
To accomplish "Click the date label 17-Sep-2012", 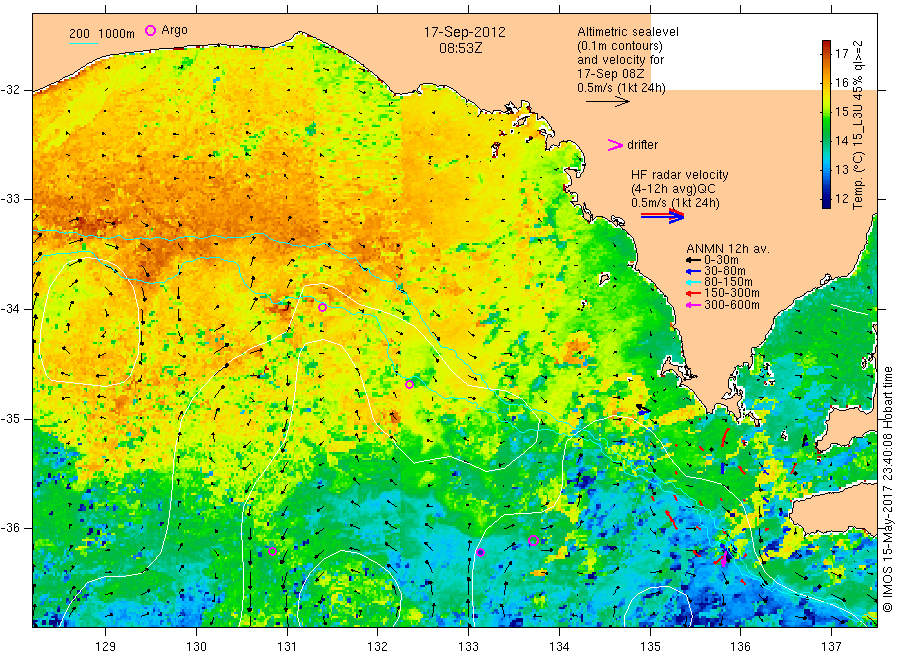I will pos(464,32).
